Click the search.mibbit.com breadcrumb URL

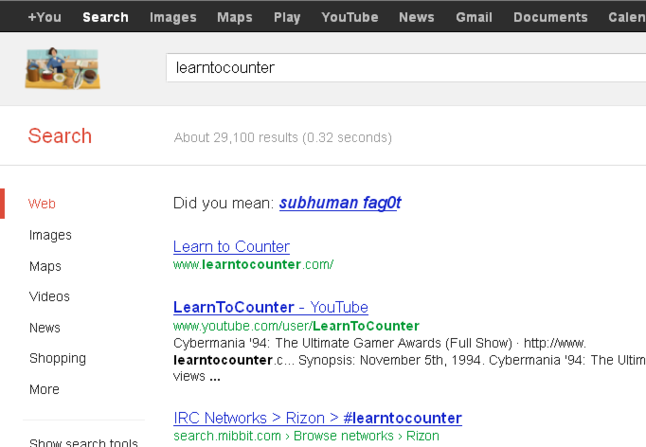(307, 436)
